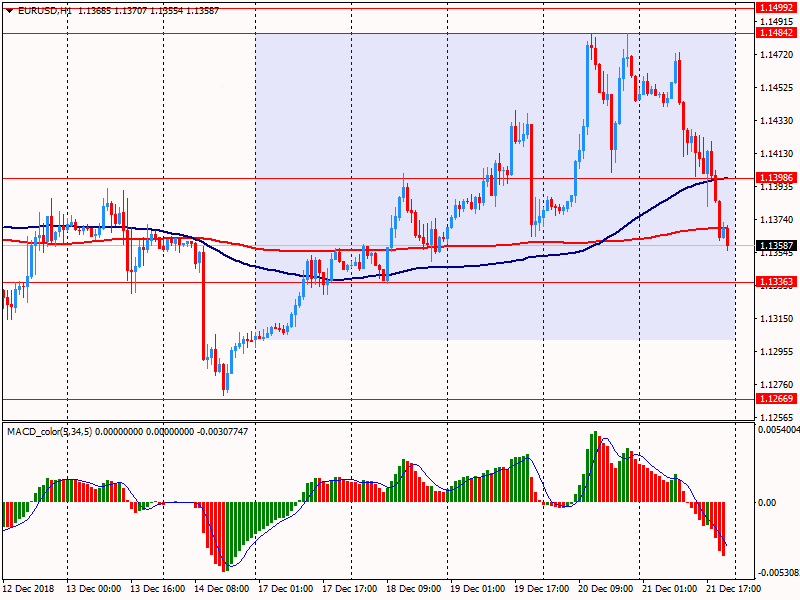
Task: Click the red 1.13986 price level label
Action: tap(776, 178)
